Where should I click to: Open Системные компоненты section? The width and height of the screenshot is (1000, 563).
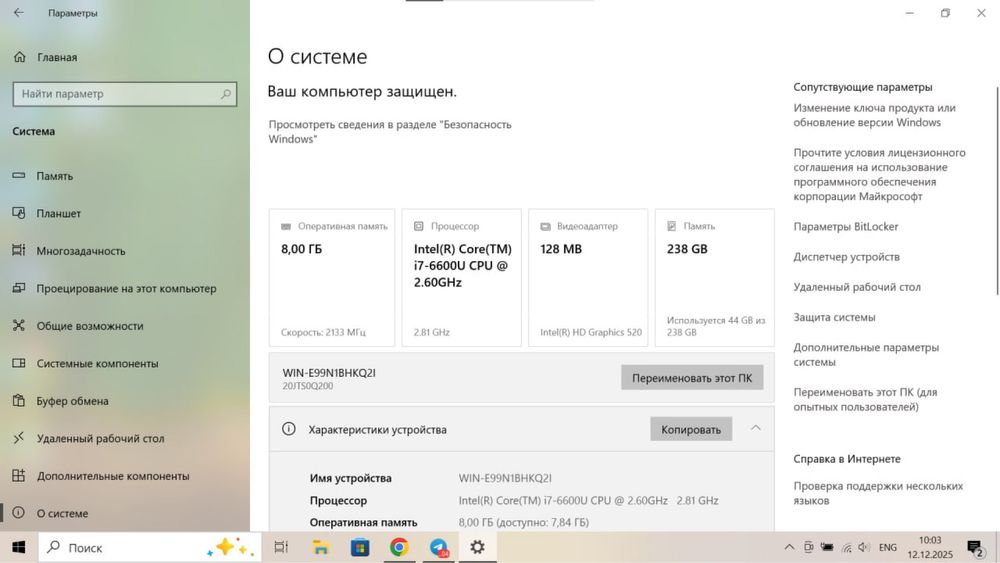pyautogui.click(x=125, y=363)
